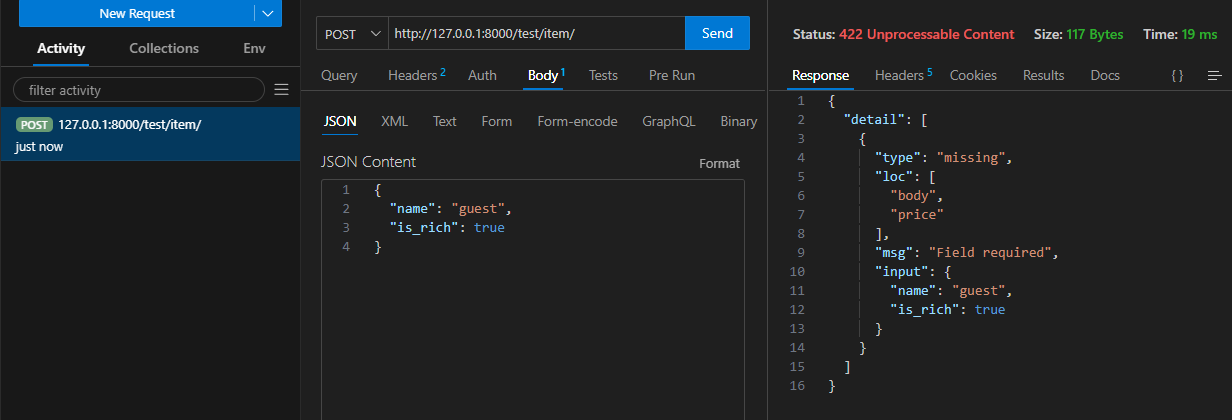The width and height of the screenshot is (1232, 420).
Task: Select the Form body type
Action: [496, 121]
